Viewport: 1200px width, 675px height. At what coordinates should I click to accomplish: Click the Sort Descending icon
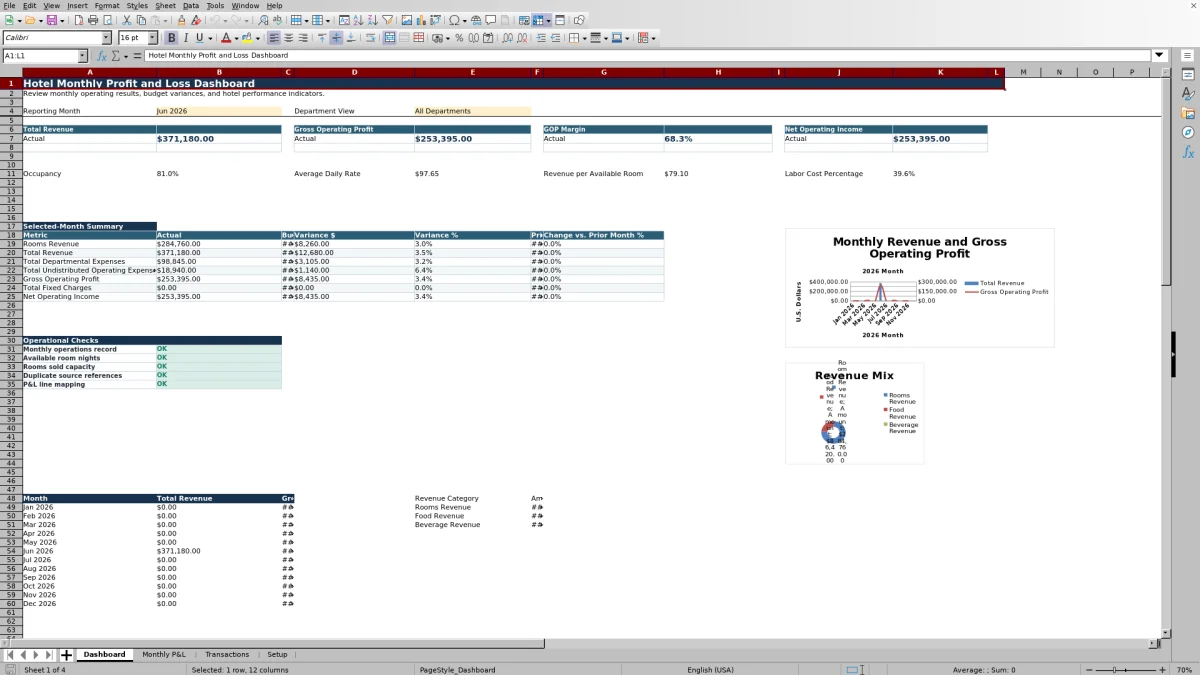point(372,20)
